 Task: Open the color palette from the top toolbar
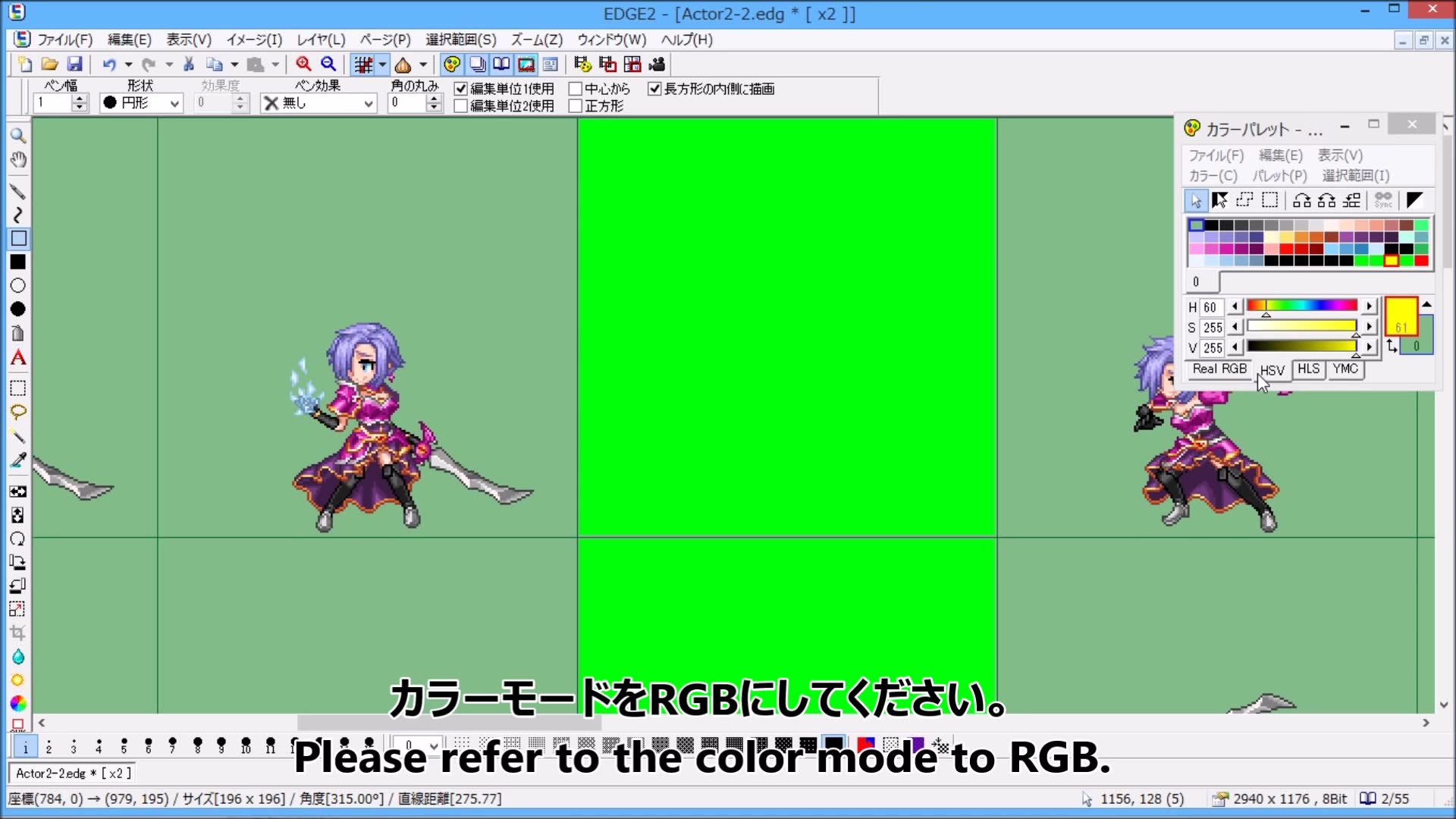453,64
